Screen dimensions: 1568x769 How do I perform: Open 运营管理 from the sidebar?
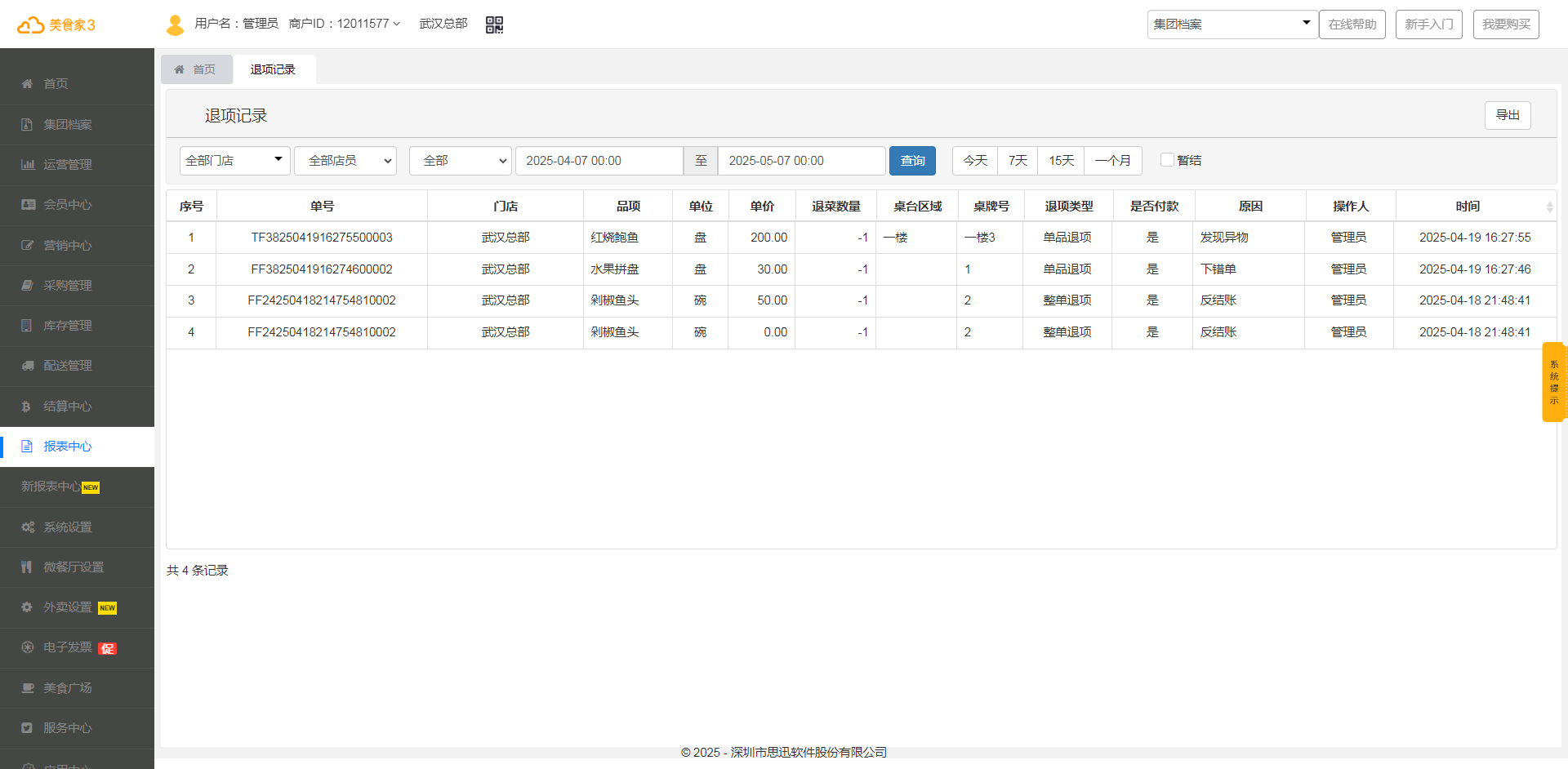(67, 165)
